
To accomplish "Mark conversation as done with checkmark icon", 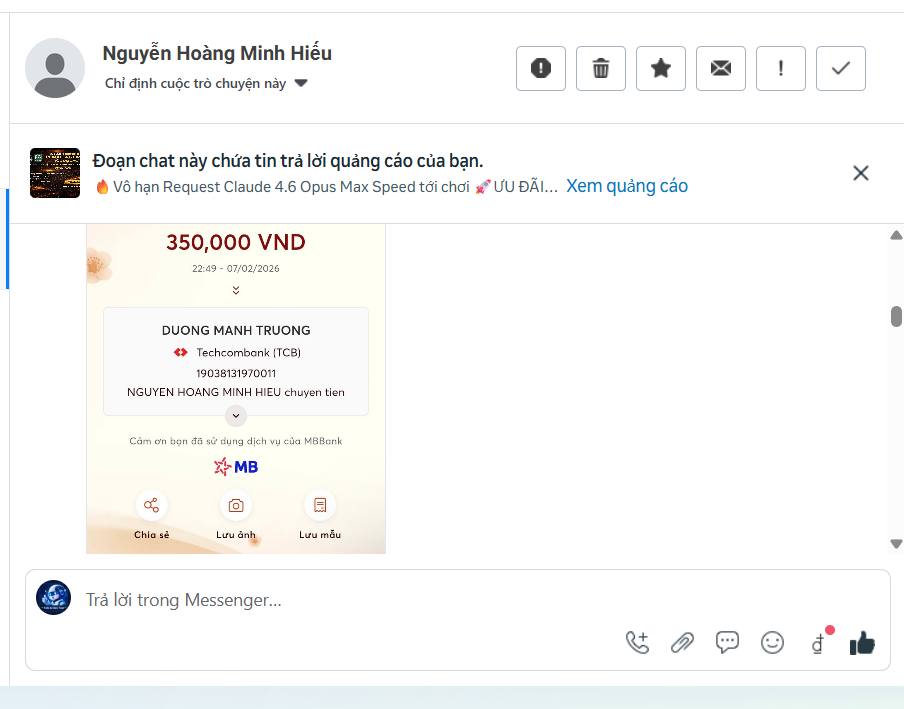I will click(840, 68).
